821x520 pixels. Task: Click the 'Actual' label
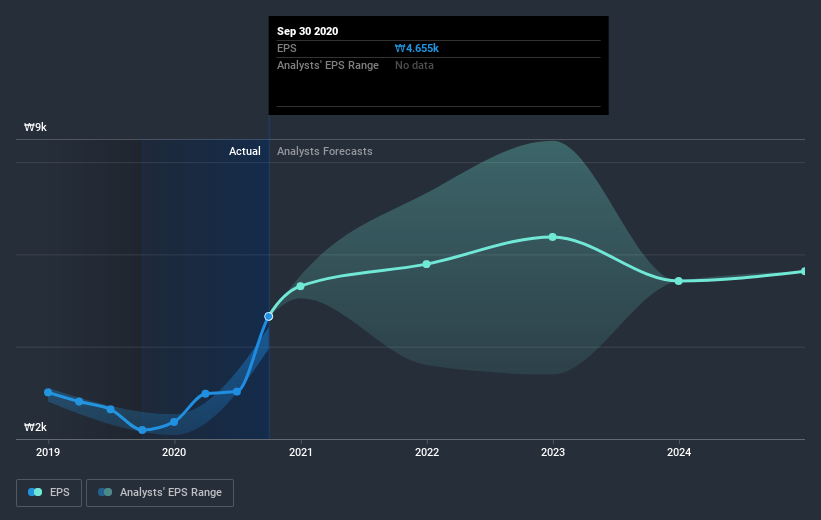[245, 151]
